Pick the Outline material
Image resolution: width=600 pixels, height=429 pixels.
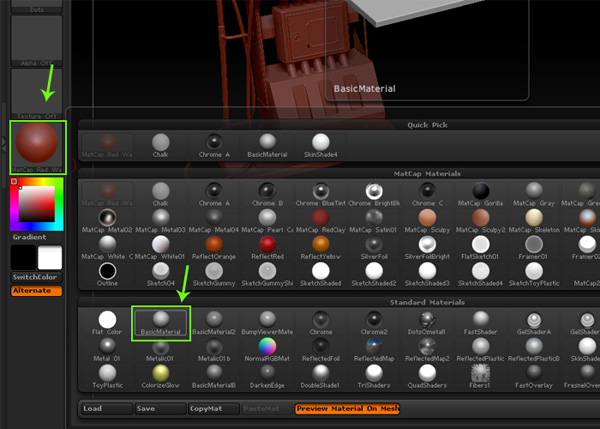[106, 272]
